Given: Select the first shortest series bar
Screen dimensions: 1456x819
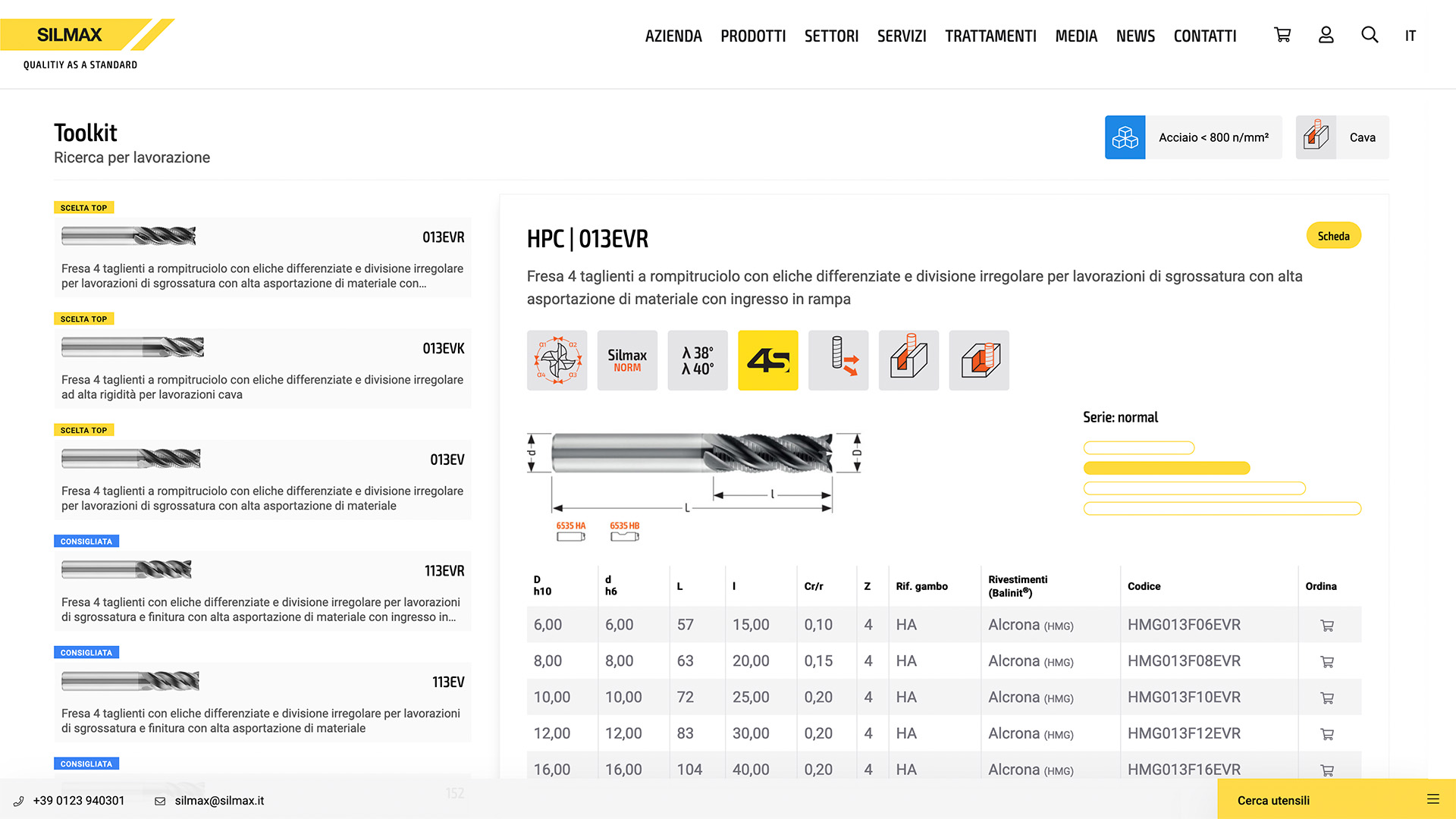Looking at the screenshot, I should point(1139,448).
